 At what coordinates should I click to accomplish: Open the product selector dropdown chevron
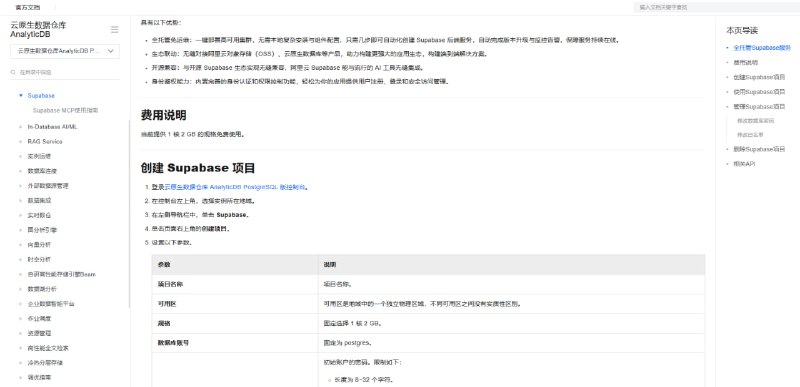pos(111,51)
